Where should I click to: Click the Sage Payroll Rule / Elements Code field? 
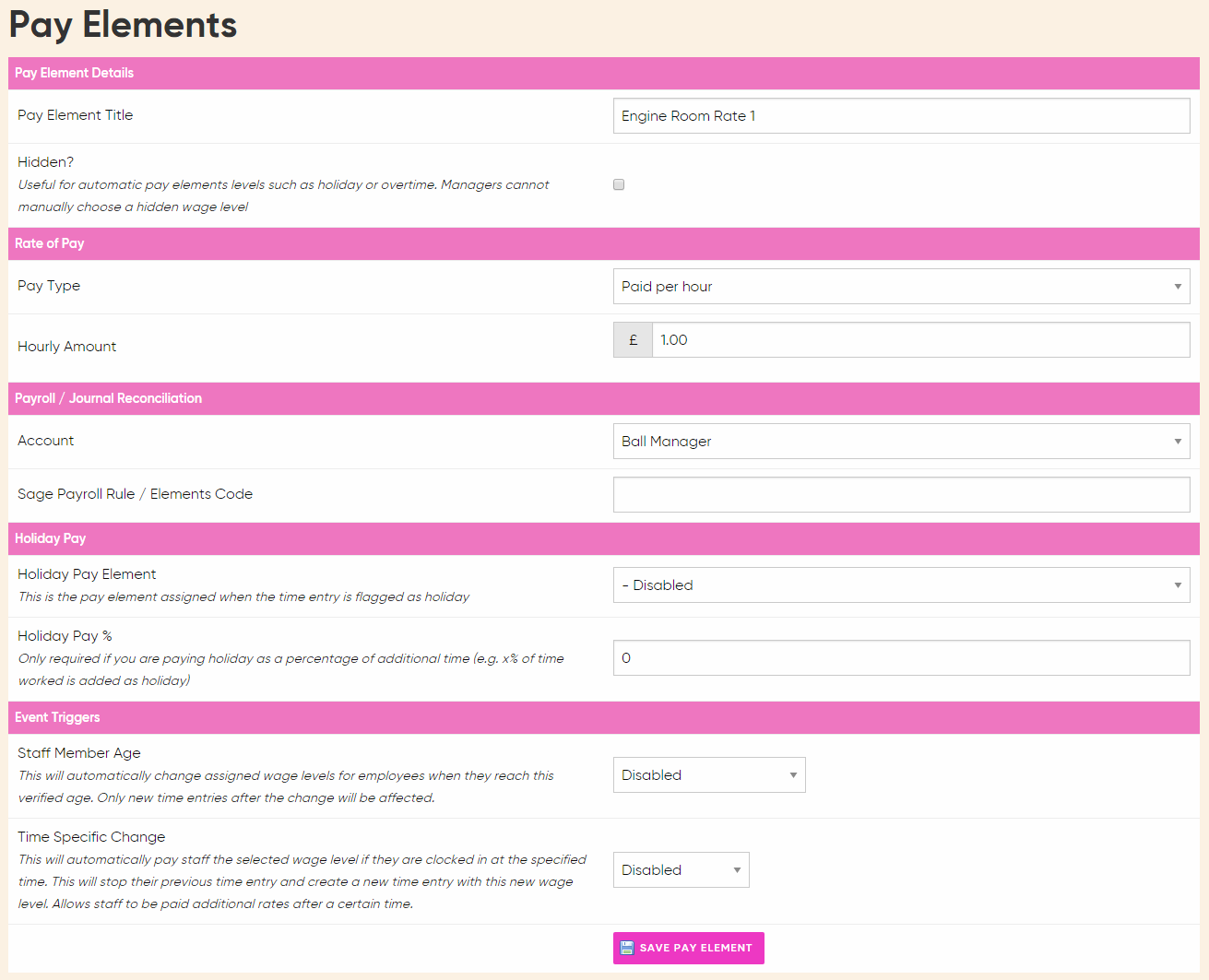tap(901, 494)
